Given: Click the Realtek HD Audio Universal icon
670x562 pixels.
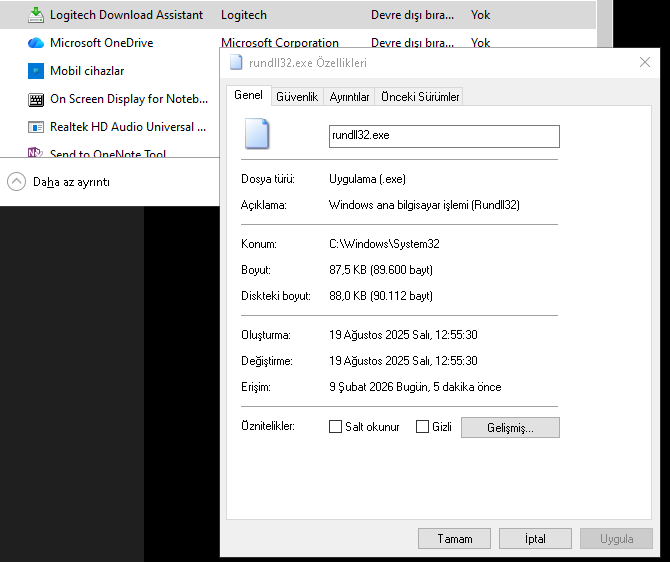Looking at the screenshot, I should tap(36, 127).
